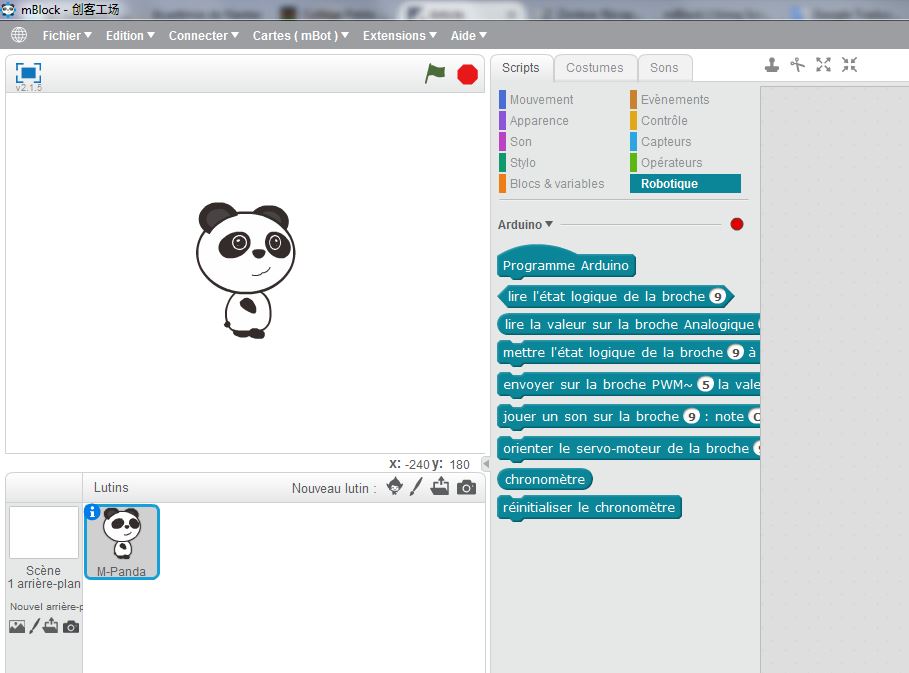Take a new sprite photo with the camera
Screen dimensions: 909x673
pyautogui.click(x=466, y=487)
